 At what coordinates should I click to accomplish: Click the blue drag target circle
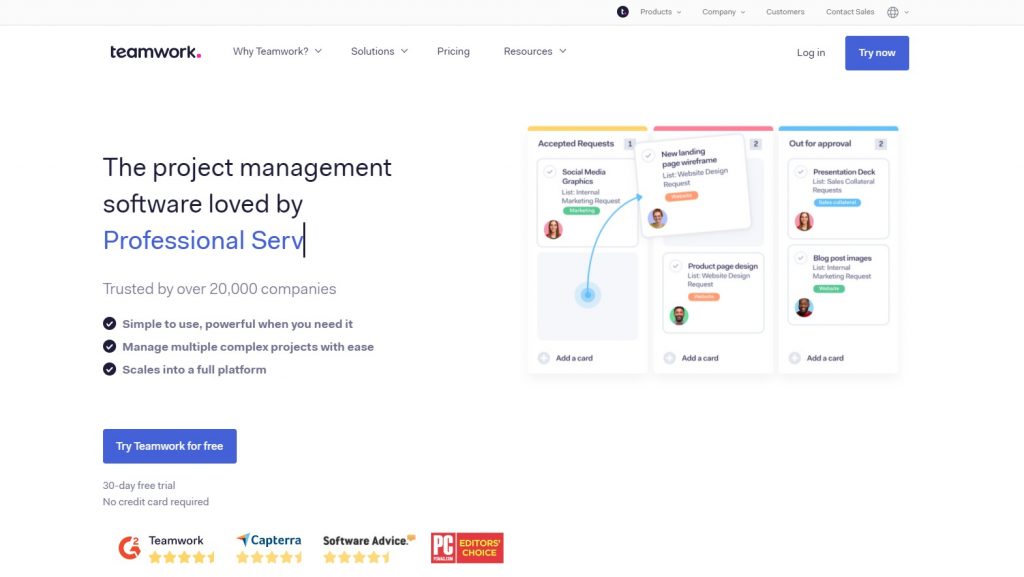(588, 295)
